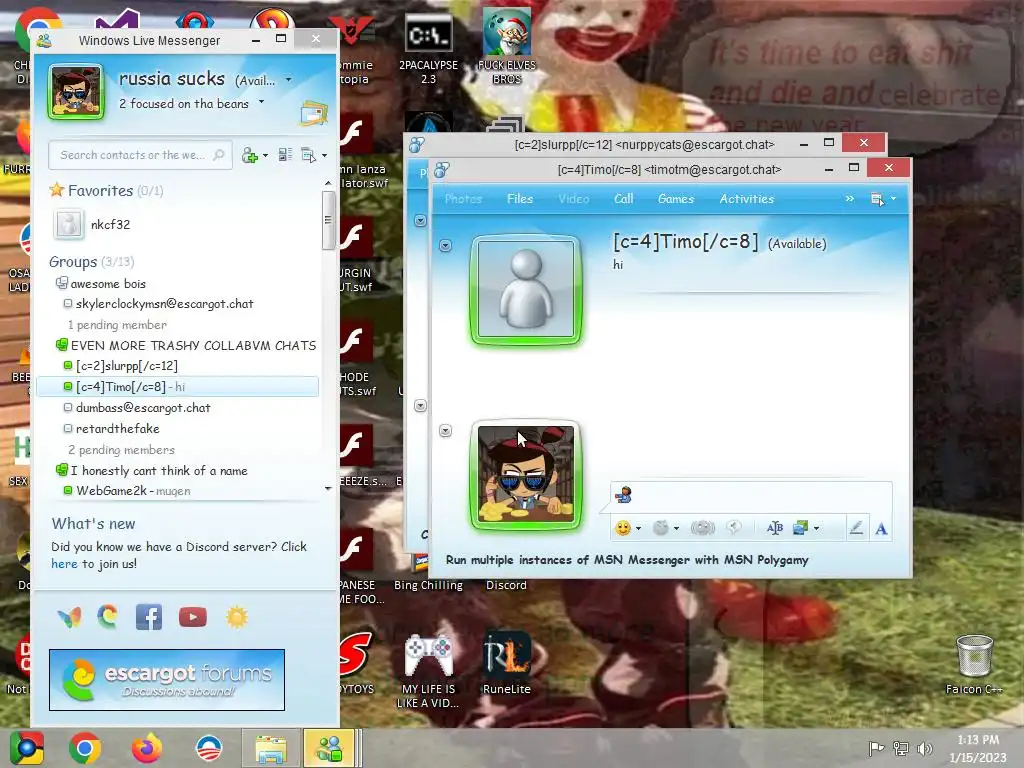Open the 2PACALYPSE 2.3 desktop icon
Viewport: 1024px width, 768px height.
click(x=428, y=47)
